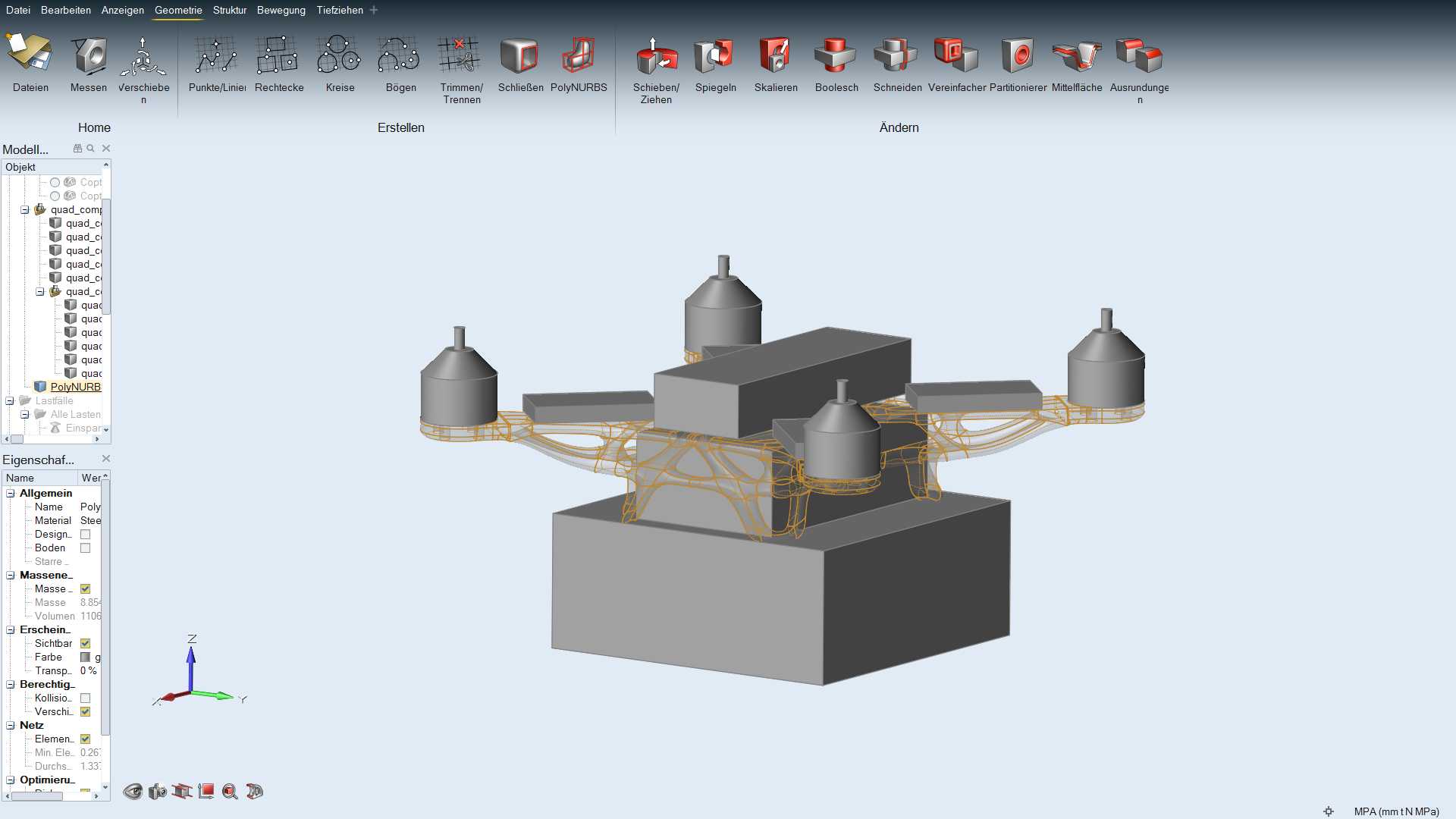1456x819 pixels.
Task: Switch to the Bewegung ribbon tab
Action: coord(281,10)
